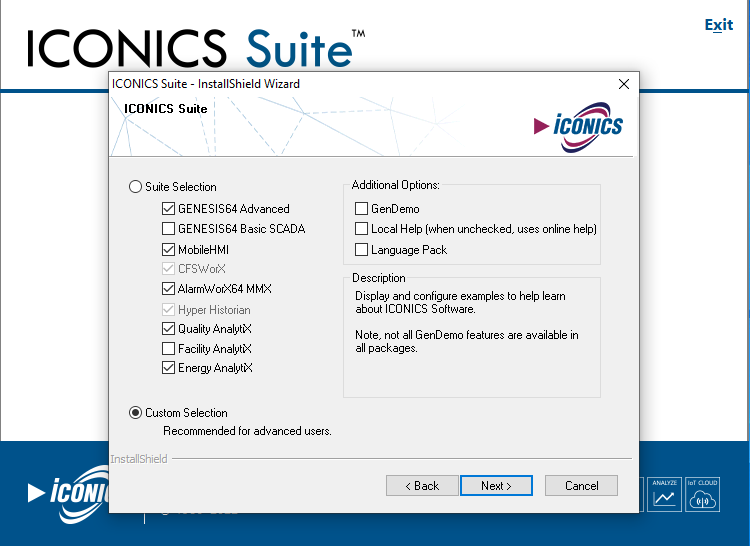Click the 'Additional Options:' group label
The height and width of the screenshot is (546, 750).
coord(396,185)
